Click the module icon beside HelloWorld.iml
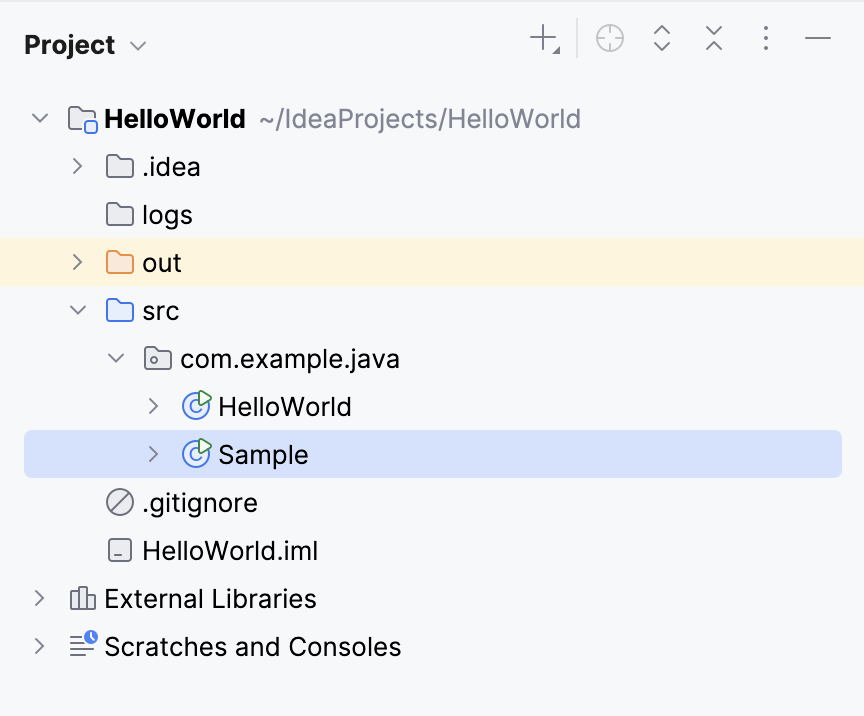The image size is (864, 716). [118, 550]
